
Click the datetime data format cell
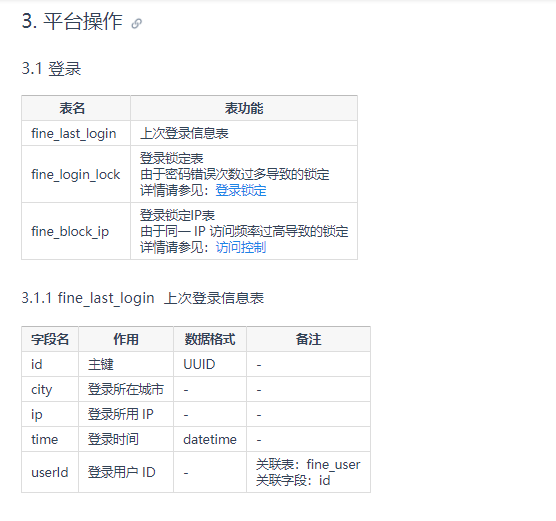pyautogui.click(x=210, y=439)
